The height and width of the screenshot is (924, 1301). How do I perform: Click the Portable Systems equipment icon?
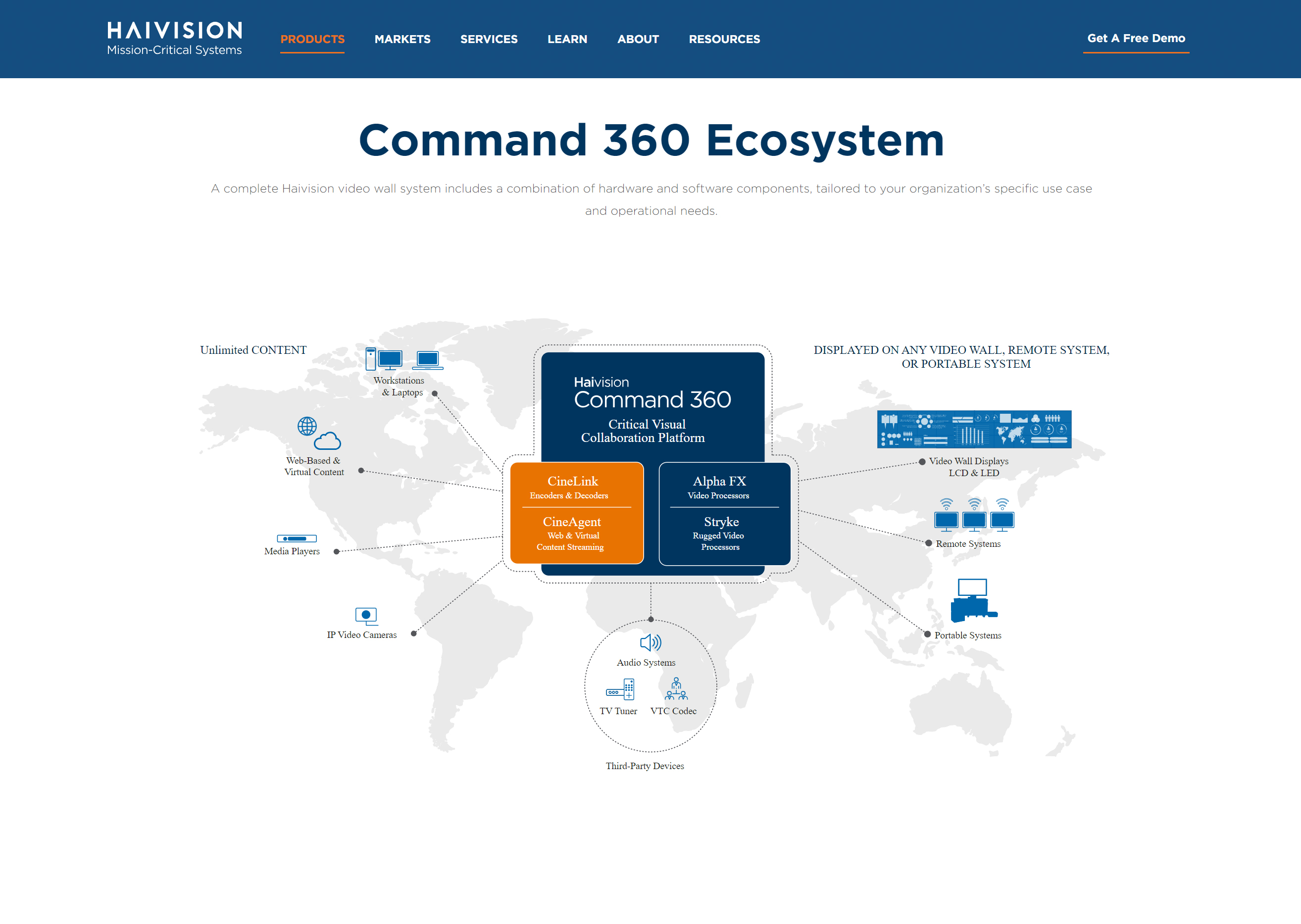(x=974, y=600)
